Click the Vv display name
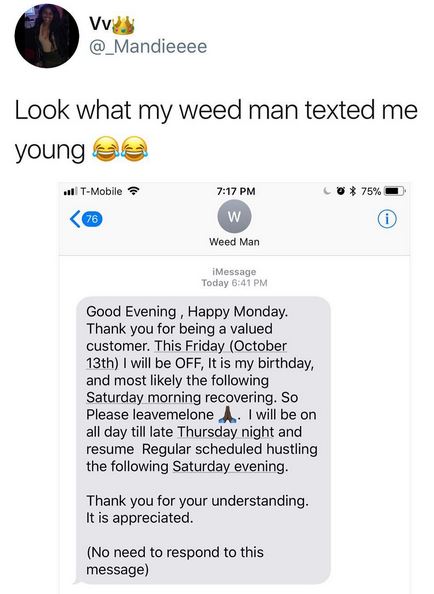Viewport: 434px width, 594px height. tap(100, 24)
